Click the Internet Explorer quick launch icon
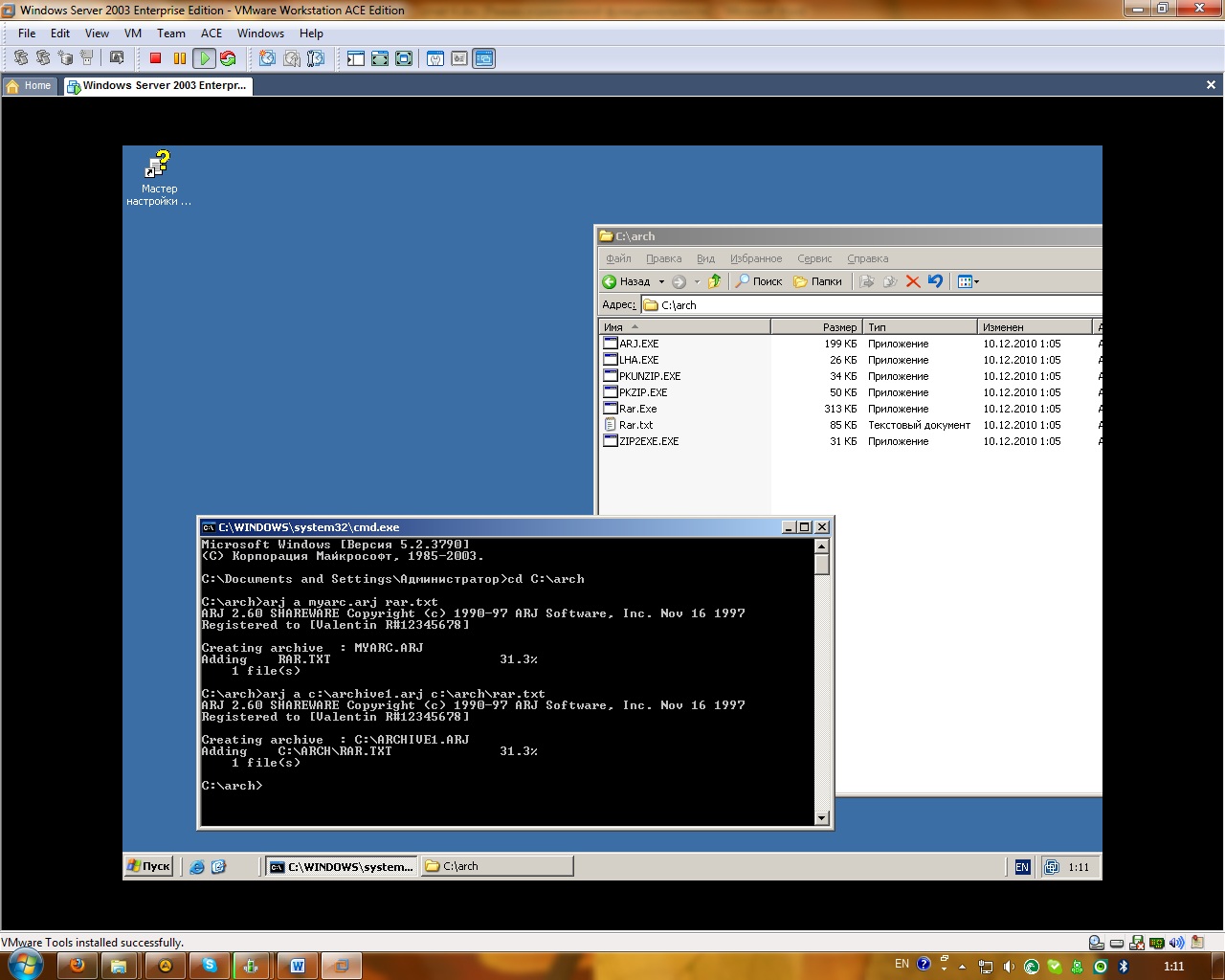The height and width of the screenshot is (980, 1225). coord(197,867)
